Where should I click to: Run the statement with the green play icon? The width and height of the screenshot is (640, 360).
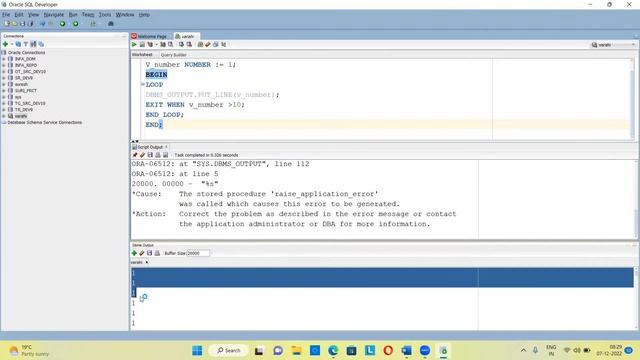tap(134, 44)
